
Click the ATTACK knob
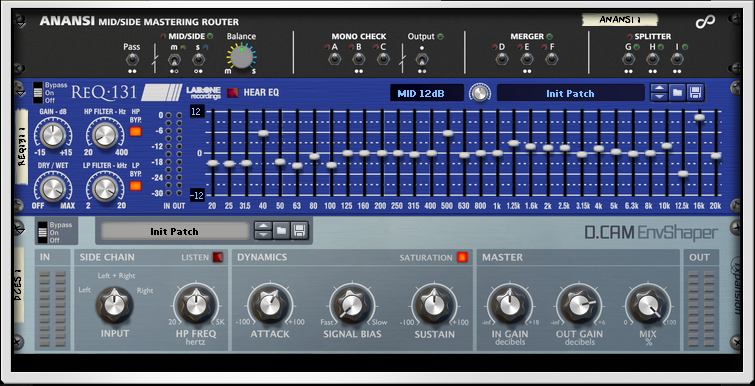(270, 305)
